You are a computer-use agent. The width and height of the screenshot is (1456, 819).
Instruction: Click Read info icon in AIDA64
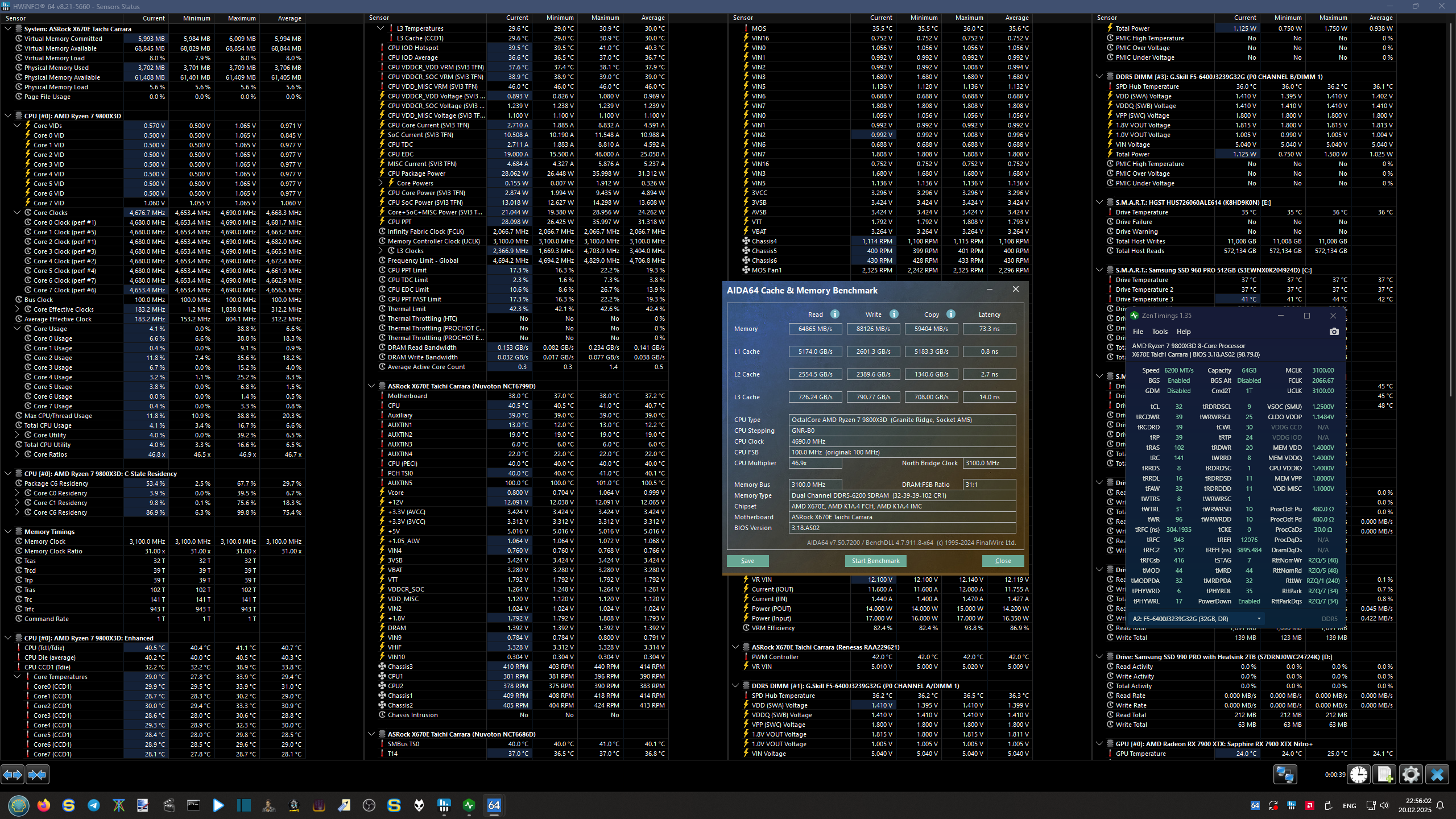[x=835, y=314]
